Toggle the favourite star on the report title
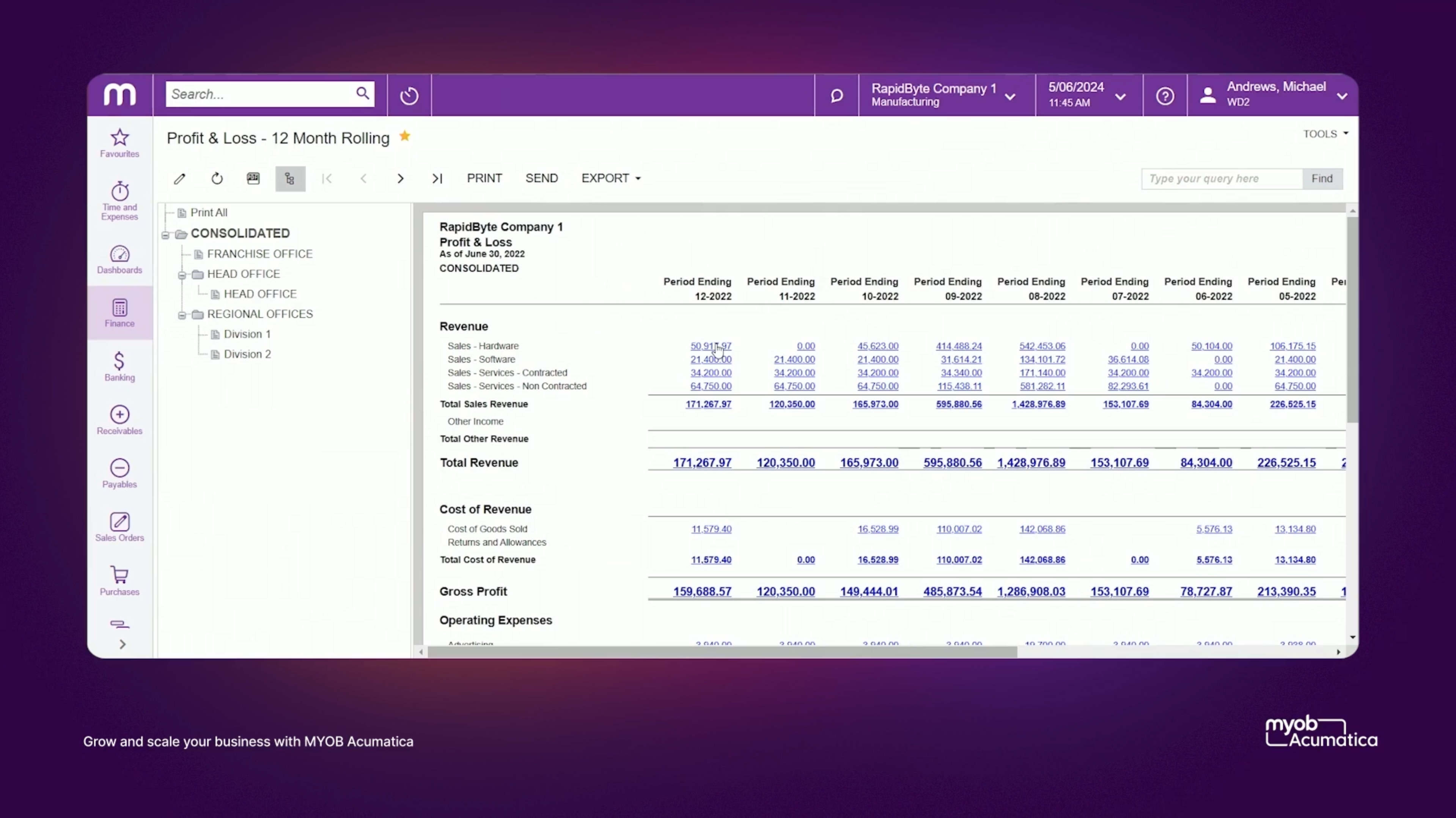The image size is (1456, 818). coord(405,136)
